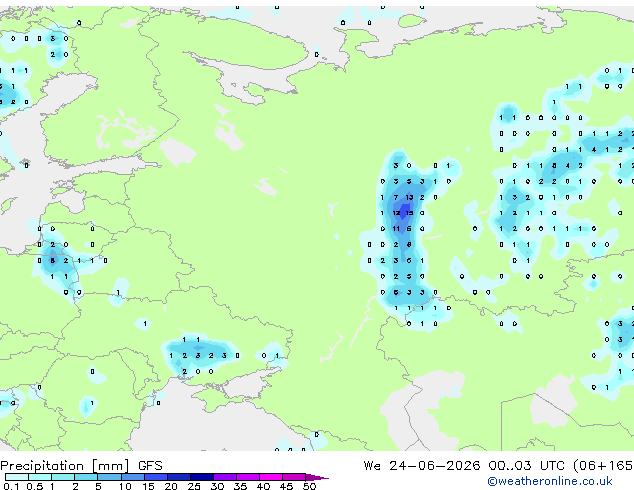Click the 20–25 mm legend color swatch

point(179,477)
